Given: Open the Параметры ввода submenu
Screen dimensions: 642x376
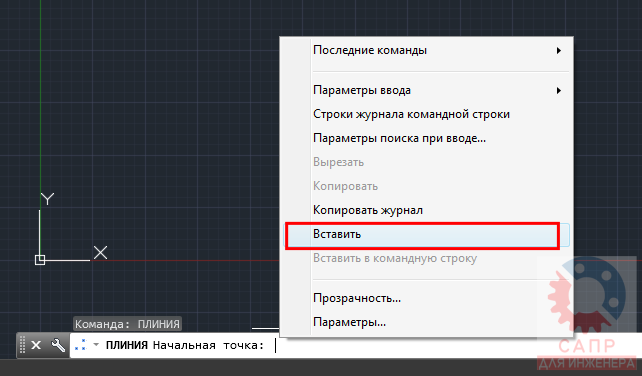Looking at the screenshot, I should click(x=427, y=90).
